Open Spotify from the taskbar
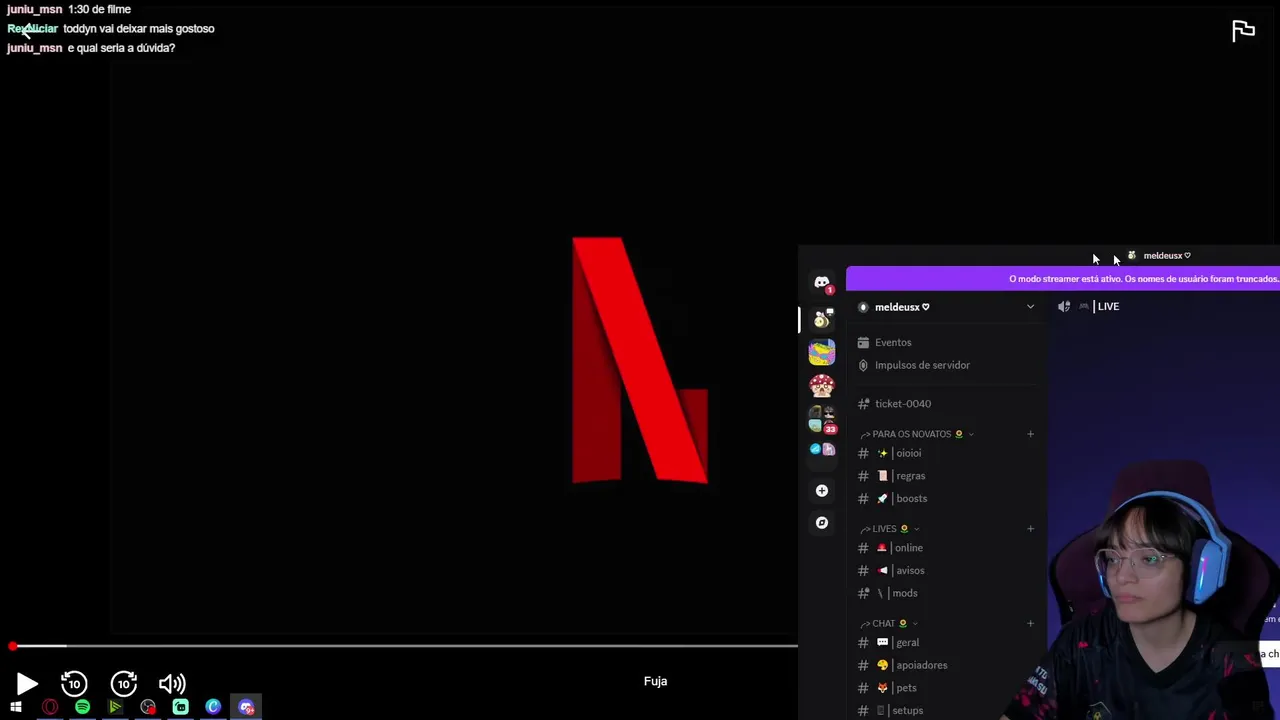Viewport: 1280px width, 720px height. tap(82, 707)
